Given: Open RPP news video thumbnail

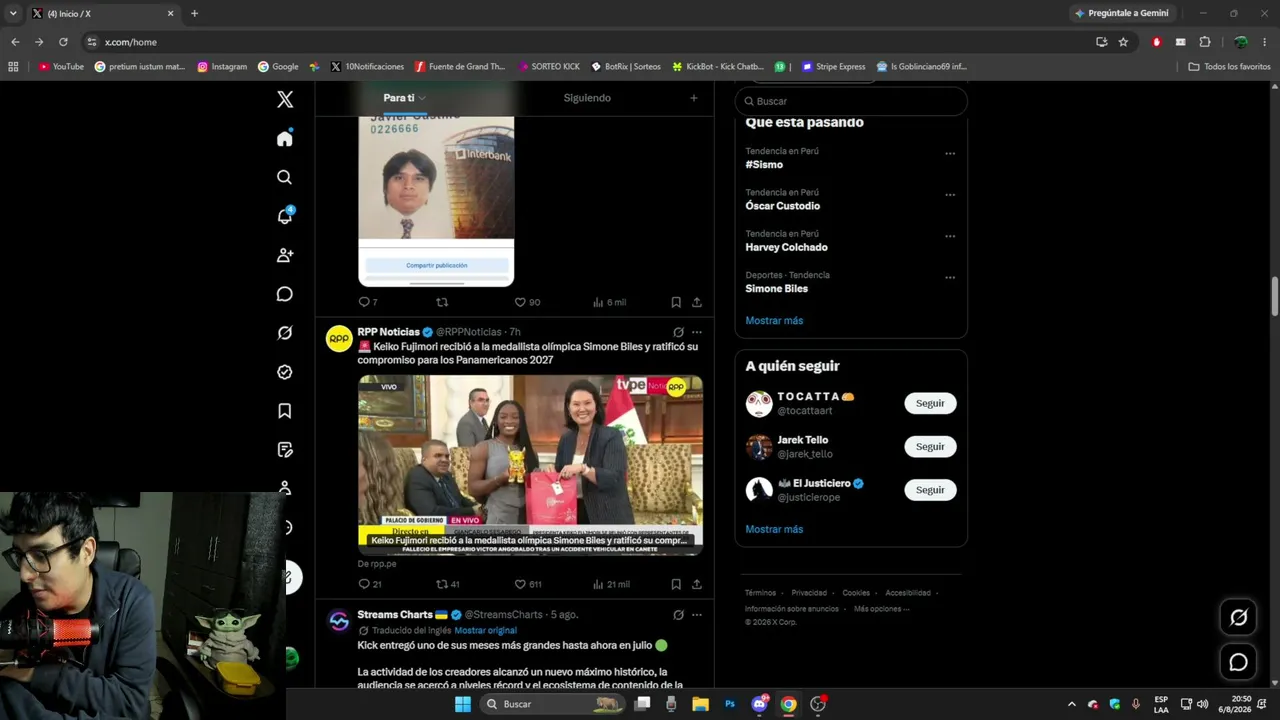Looking at the screenshot, I should pos(530,465).
